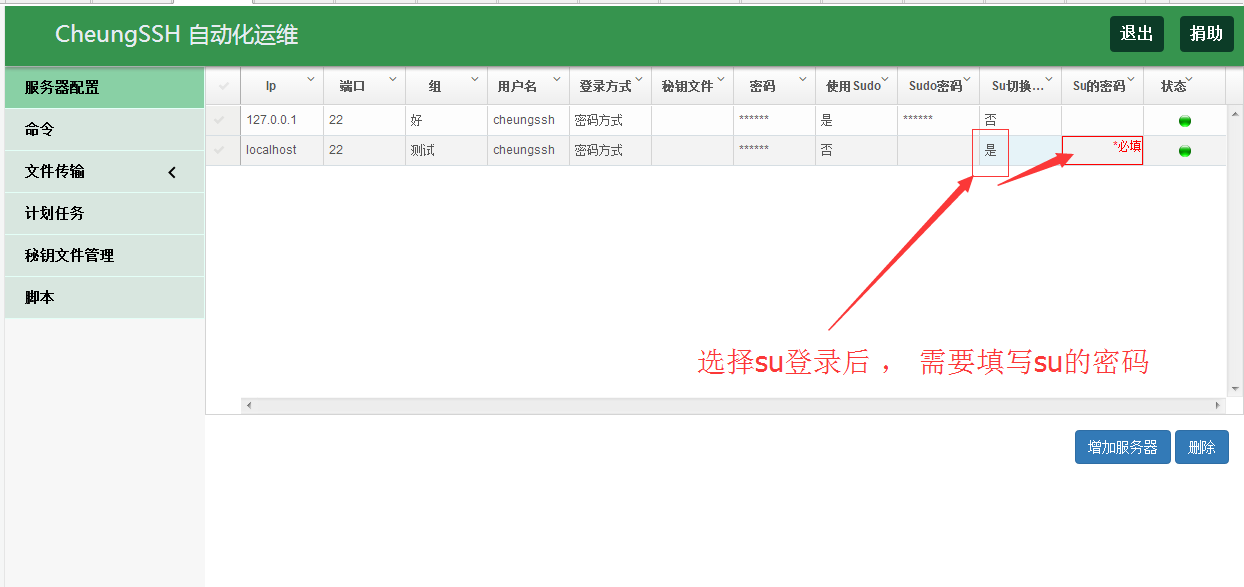
Task: Click the 增加服务器 add server button
Action: click(1123, 447)
